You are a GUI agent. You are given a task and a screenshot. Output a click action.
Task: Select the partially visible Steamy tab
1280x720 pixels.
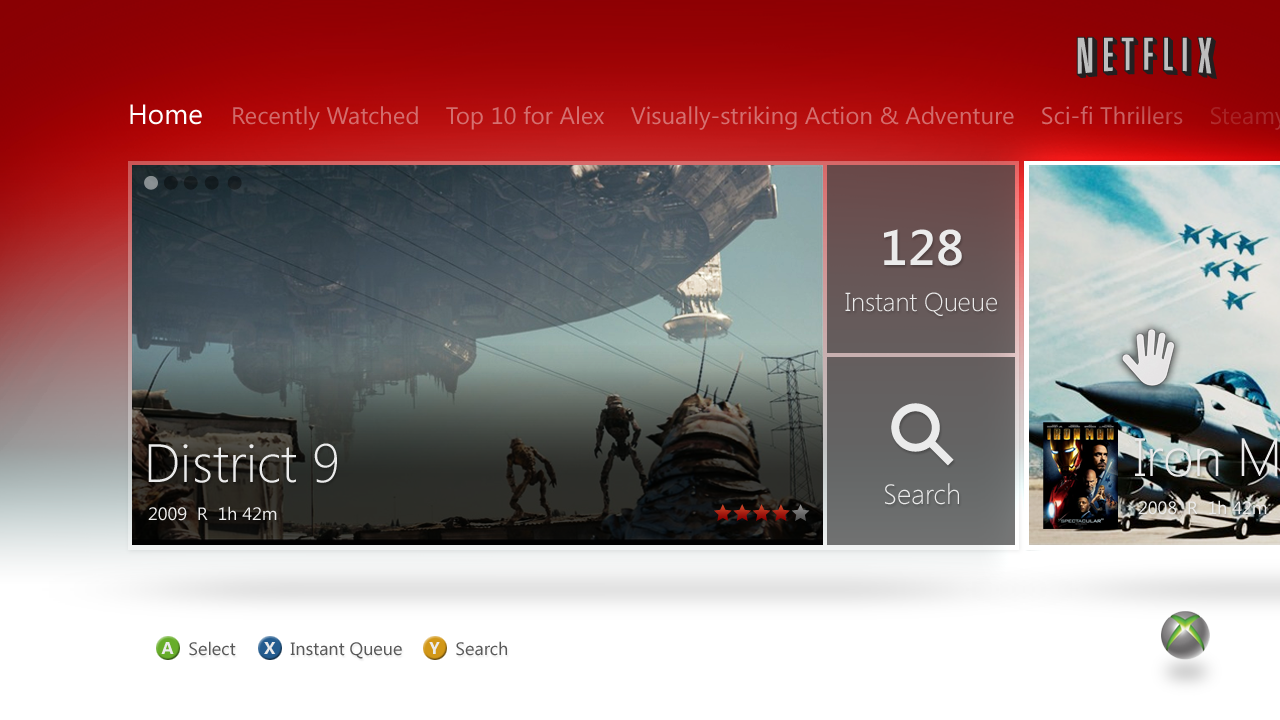1245,116
